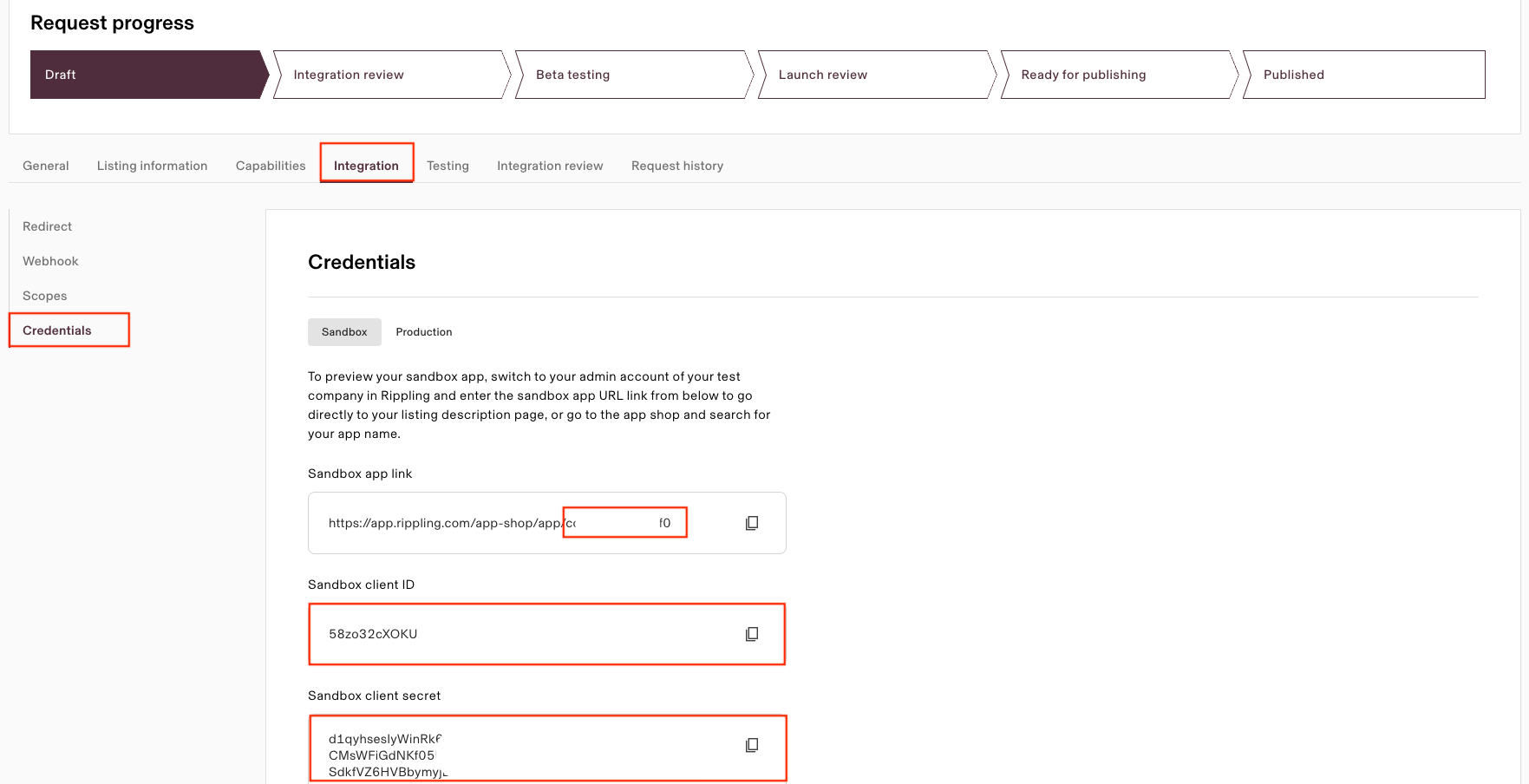Switch to the Testing tab

[x=448, y=165]
